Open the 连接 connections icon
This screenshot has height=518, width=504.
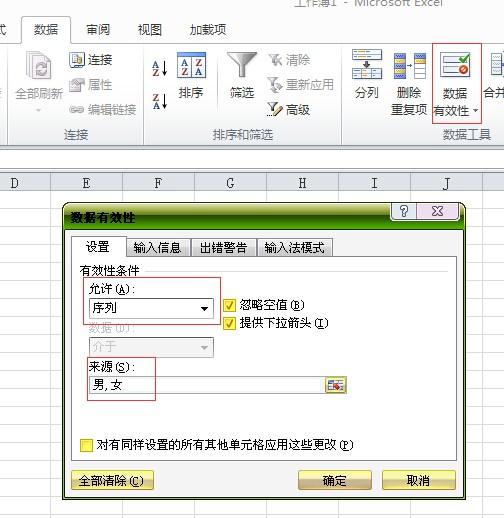pos(91,60)
